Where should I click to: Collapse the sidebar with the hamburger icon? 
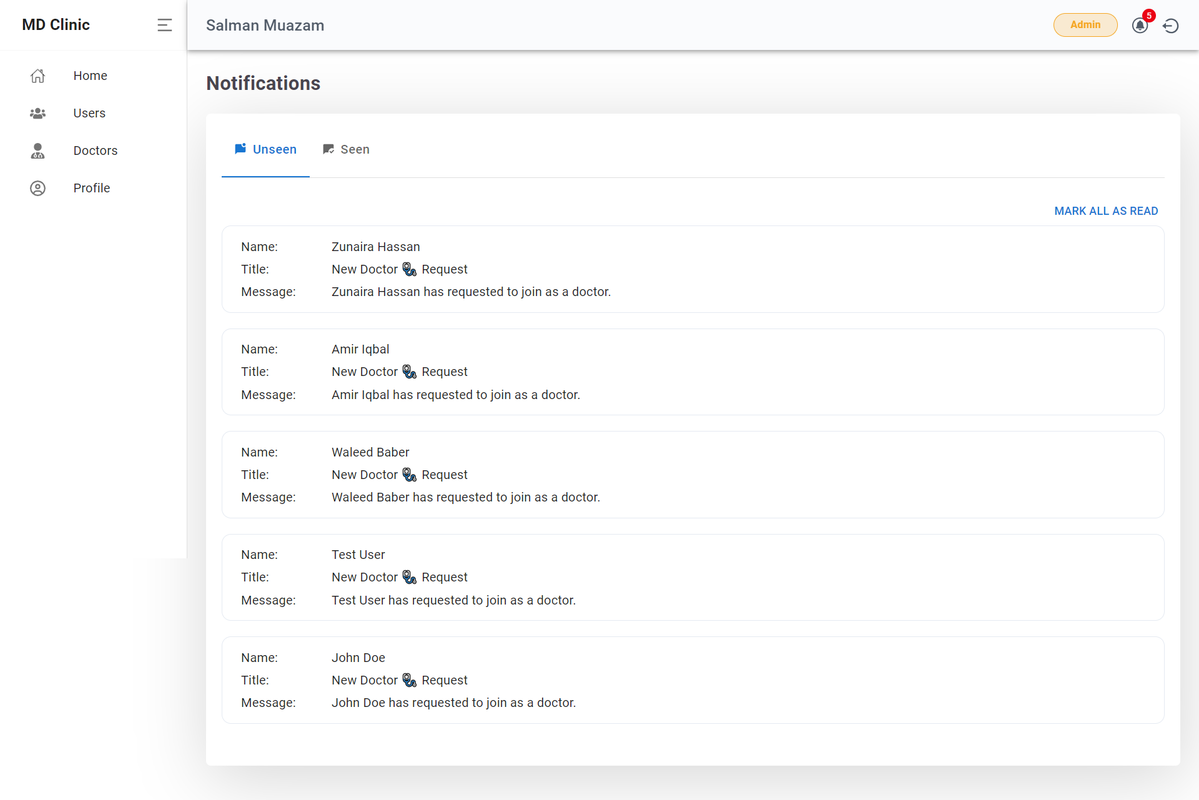(164, 25)
